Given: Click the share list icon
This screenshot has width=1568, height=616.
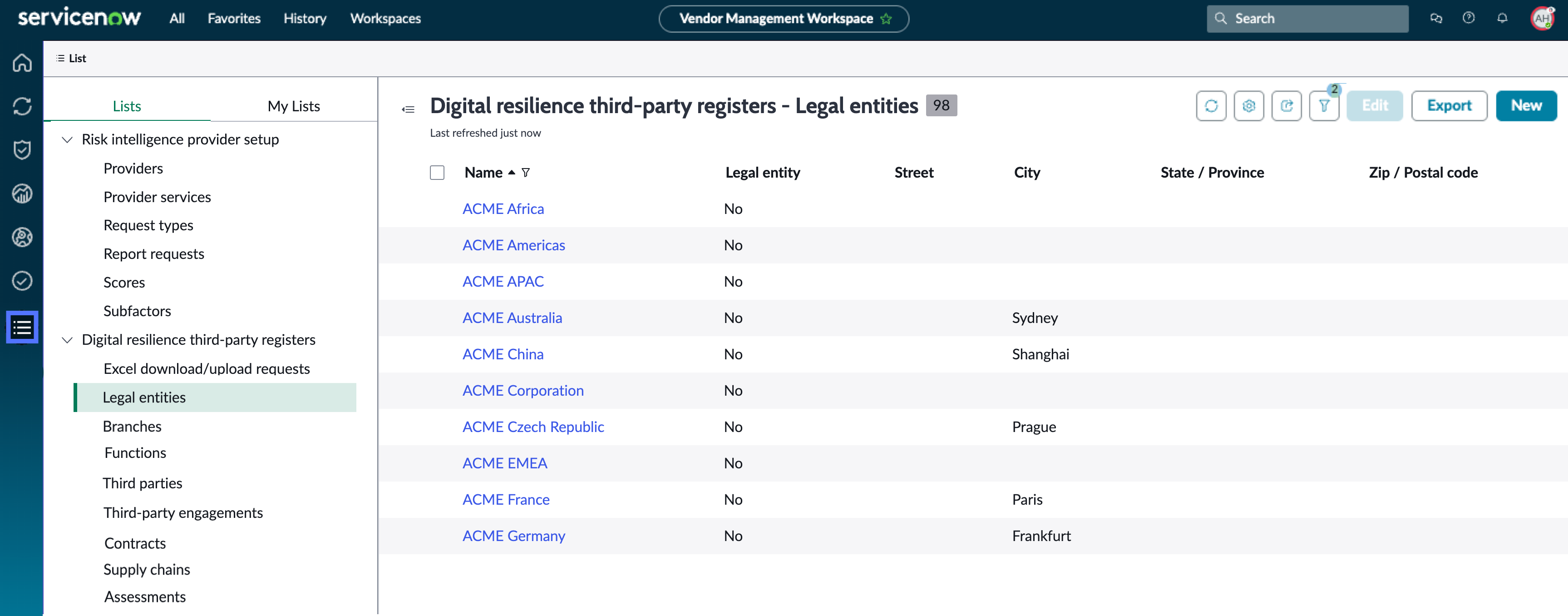Looking at the screenshot, I should [x=1286, y=106].
